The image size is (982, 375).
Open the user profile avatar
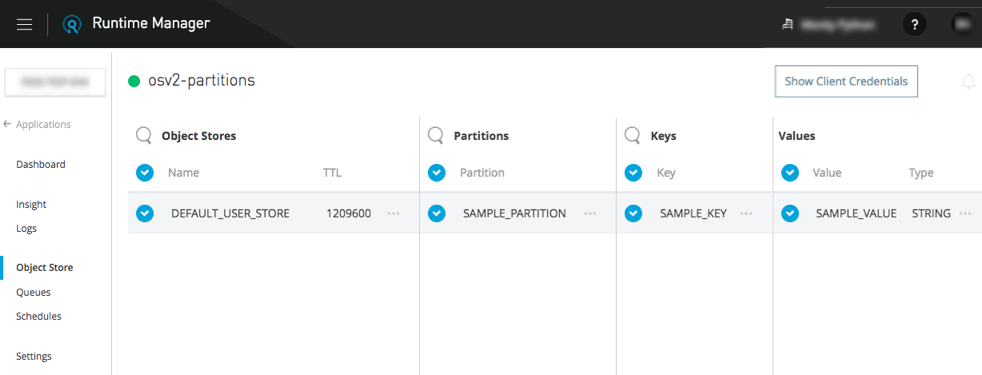[962, 24]
